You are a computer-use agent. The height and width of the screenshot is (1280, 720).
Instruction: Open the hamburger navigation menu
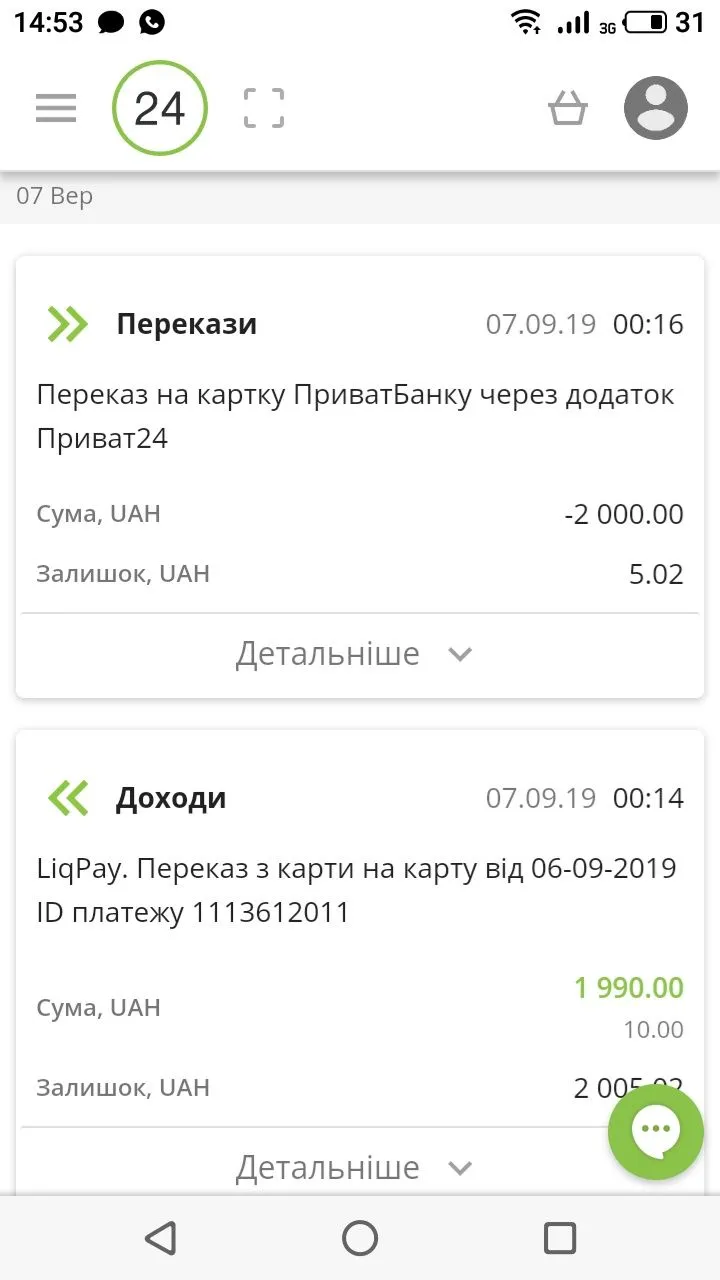[x=56, y=108]
